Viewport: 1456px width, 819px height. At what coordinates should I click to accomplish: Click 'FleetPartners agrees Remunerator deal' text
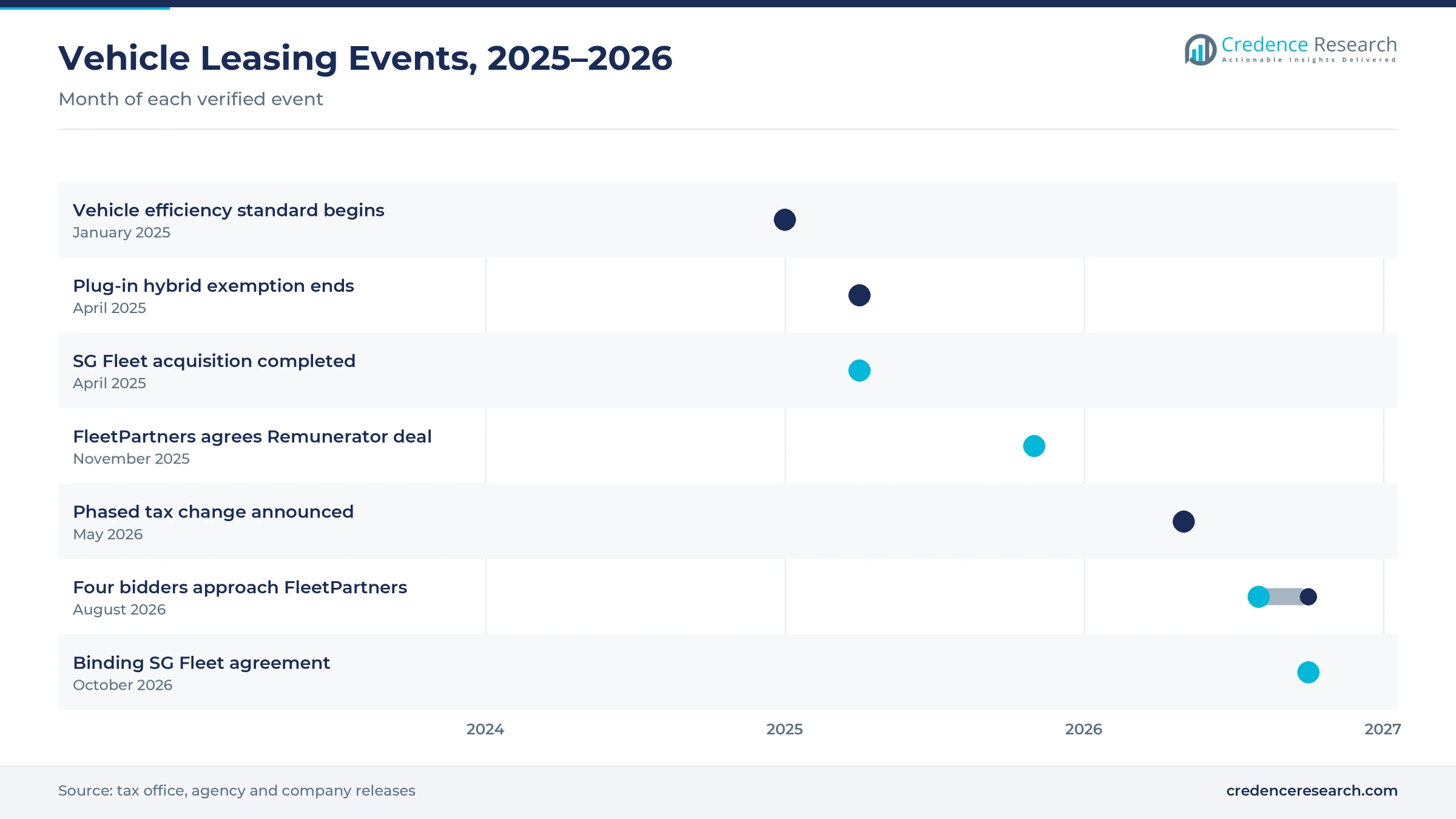tap(252, 437)
